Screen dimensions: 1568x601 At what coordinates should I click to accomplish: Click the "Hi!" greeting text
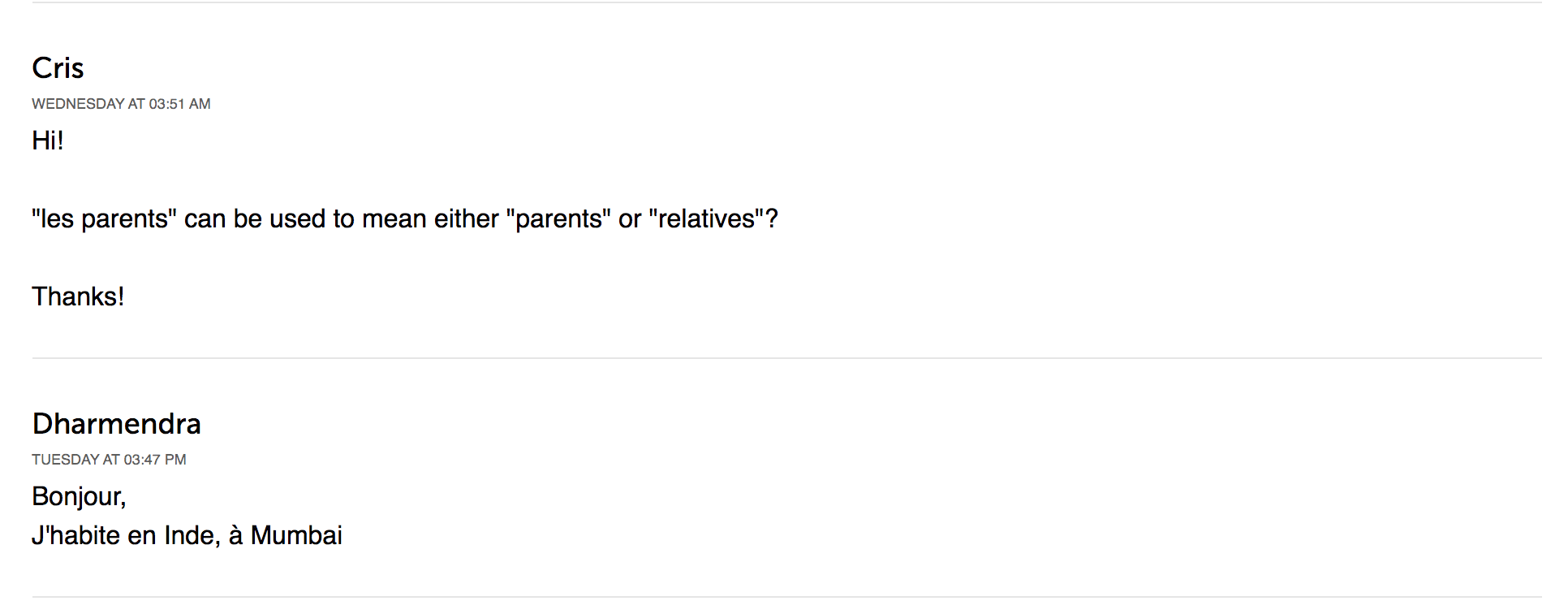point(48,141)
